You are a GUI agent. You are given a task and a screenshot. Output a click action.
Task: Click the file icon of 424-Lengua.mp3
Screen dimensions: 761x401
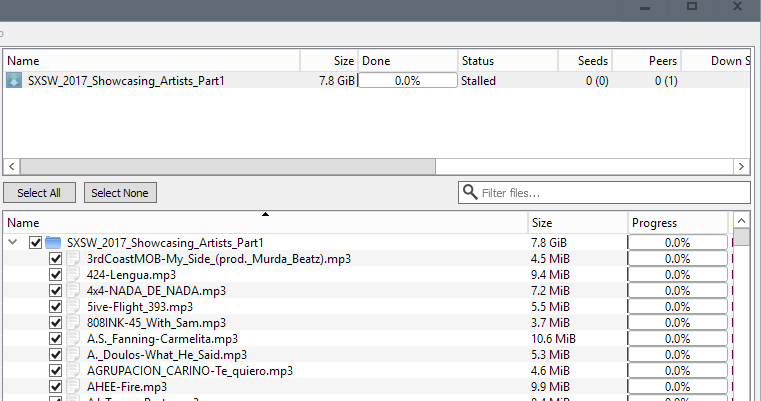pos(73,275)
